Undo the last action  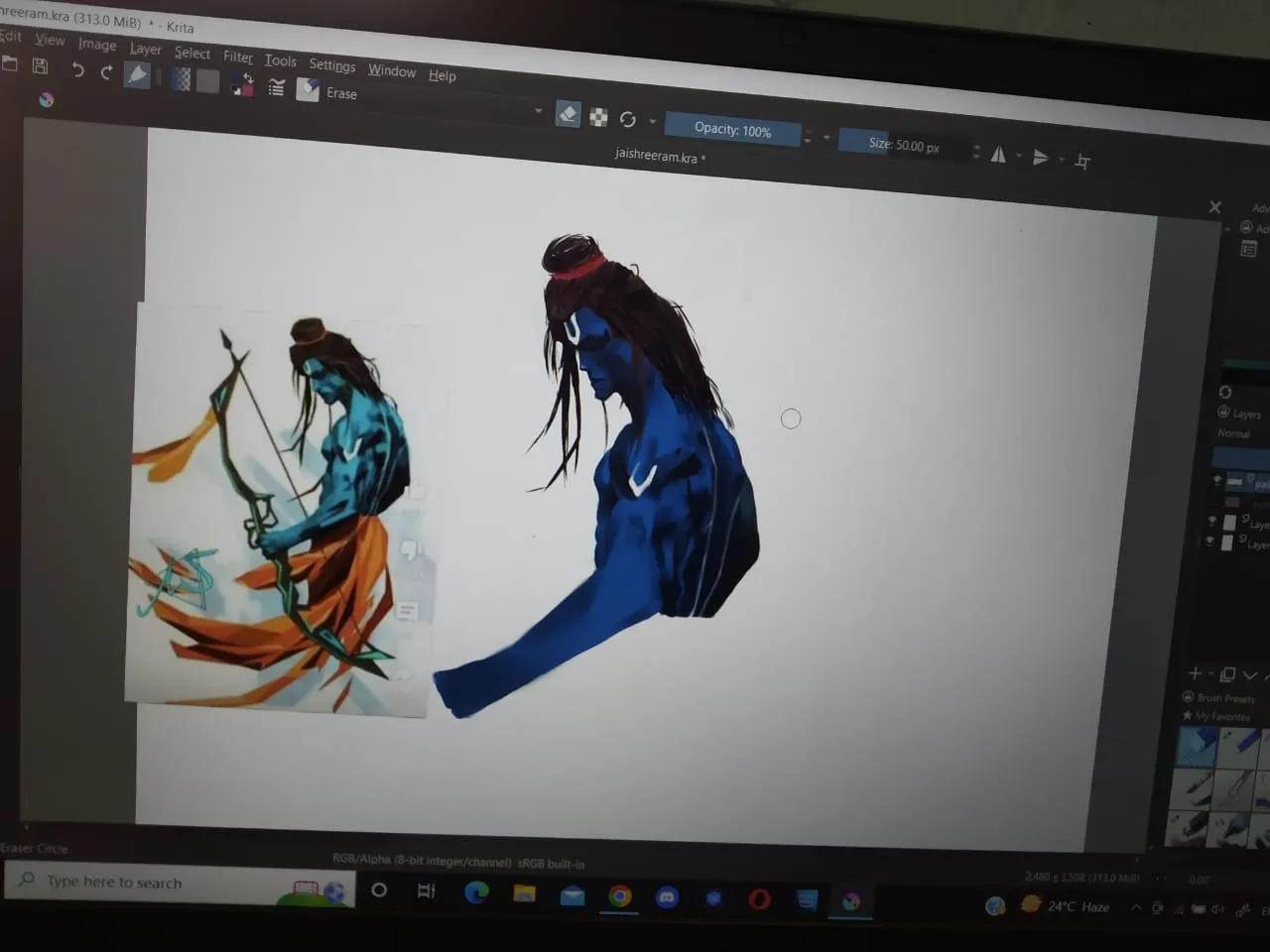click(77, 69)
